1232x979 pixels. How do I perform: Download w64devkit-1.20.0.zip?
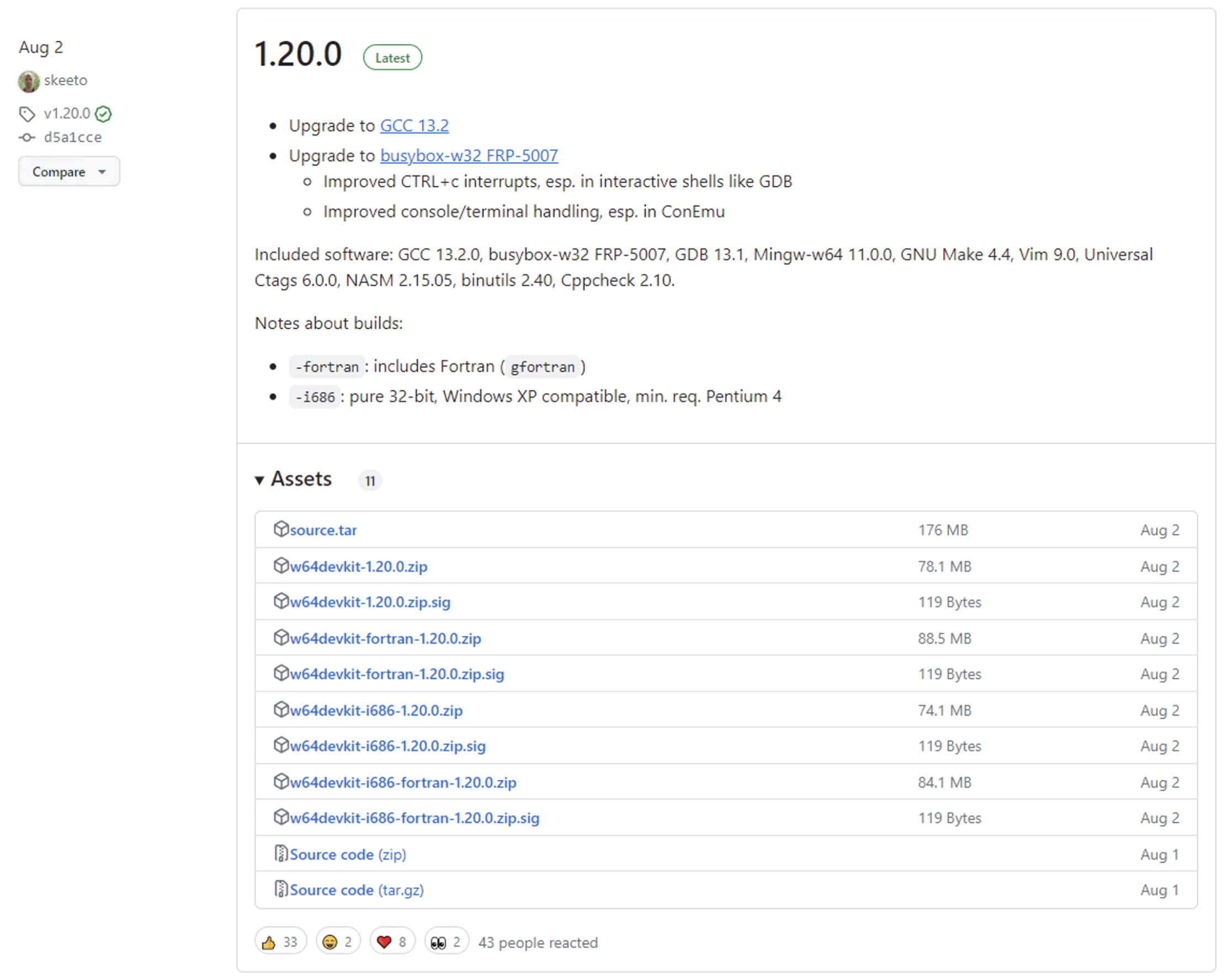pos(358,567)
